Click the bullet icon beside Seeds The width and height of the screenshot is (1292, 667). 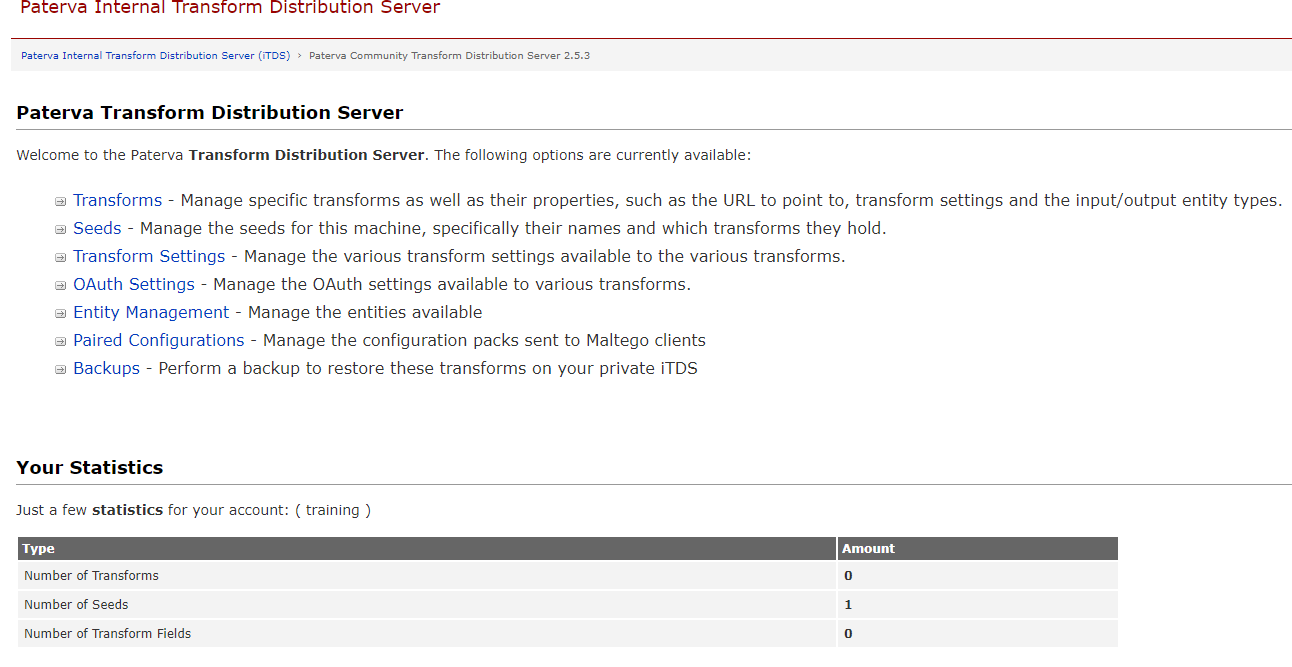61,229
